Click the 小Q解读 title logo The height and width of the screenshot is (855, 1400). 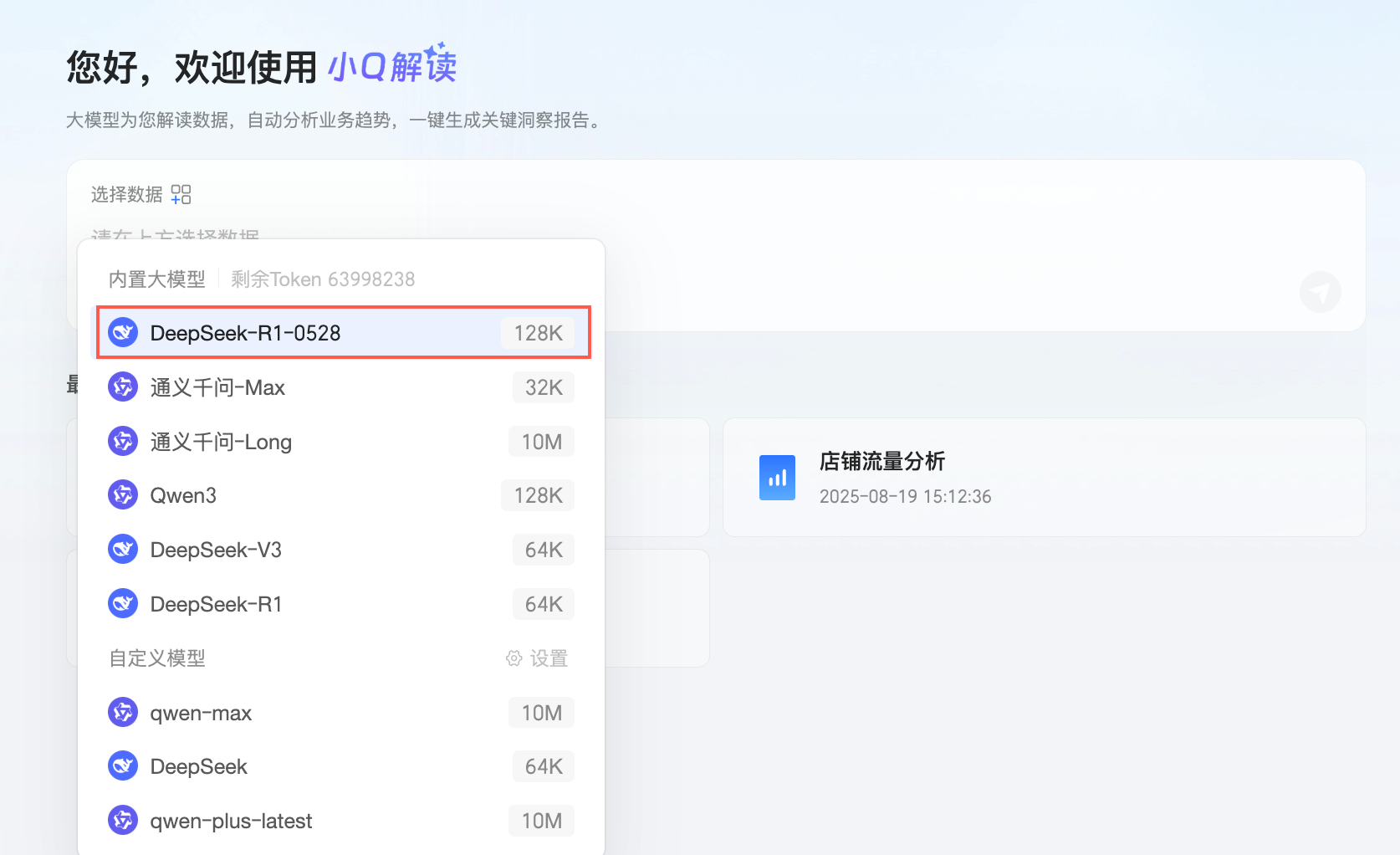[392, 65]
